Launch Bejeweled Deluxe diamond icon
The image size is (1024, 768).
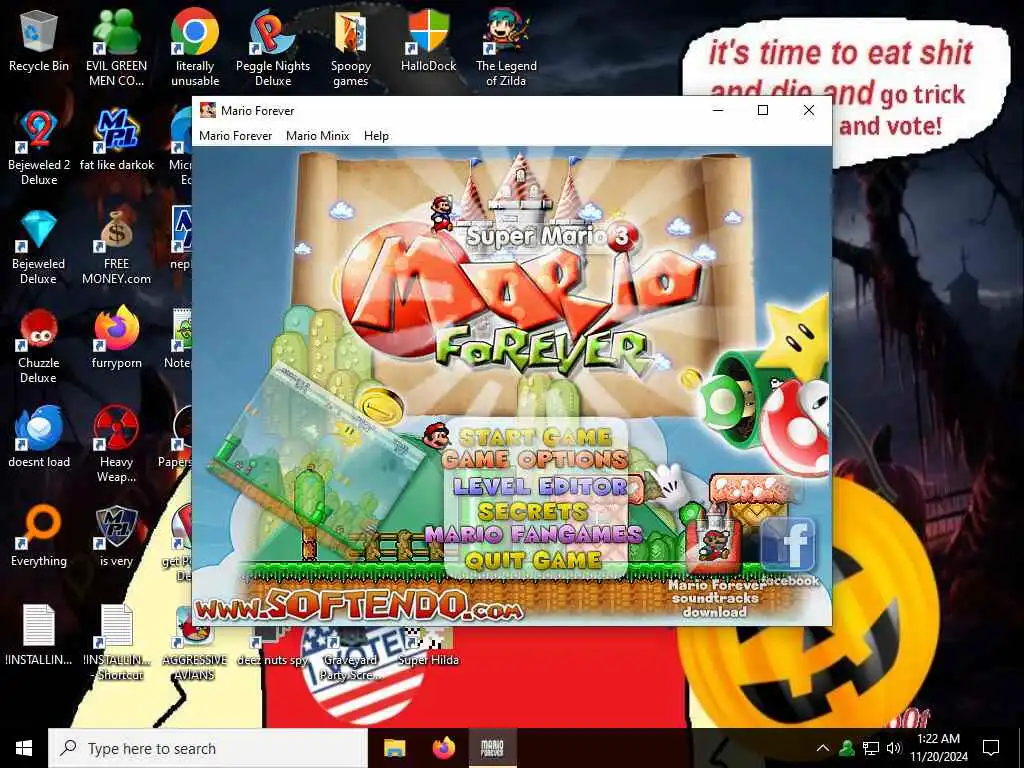click(39, 246)
